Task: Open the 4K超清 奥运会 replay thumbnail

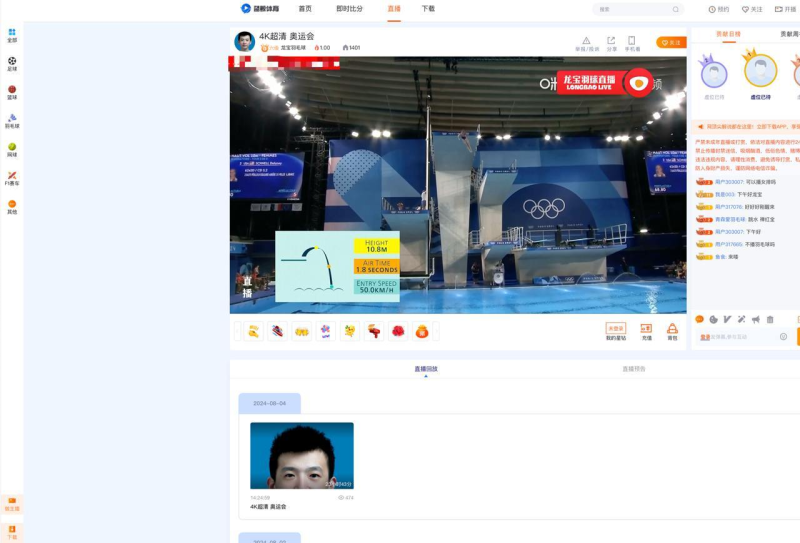Action: [x=301, y=455]
